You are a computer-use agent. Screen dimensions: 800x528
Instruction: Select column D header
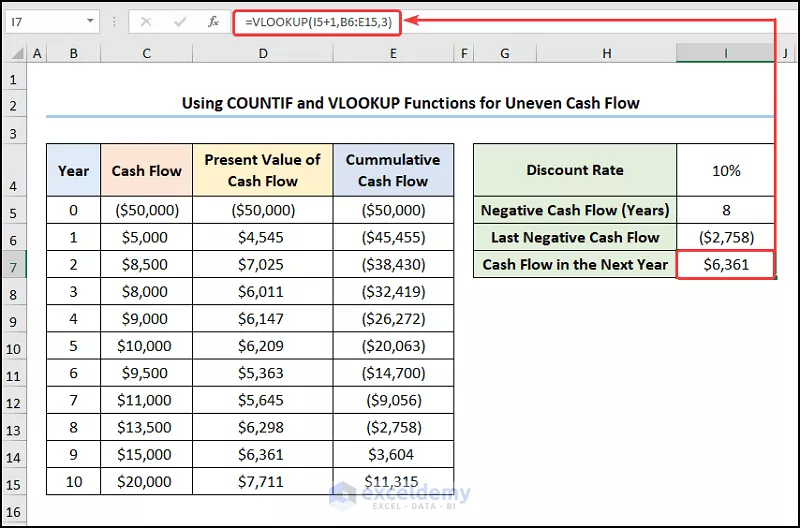coord(263,53)
